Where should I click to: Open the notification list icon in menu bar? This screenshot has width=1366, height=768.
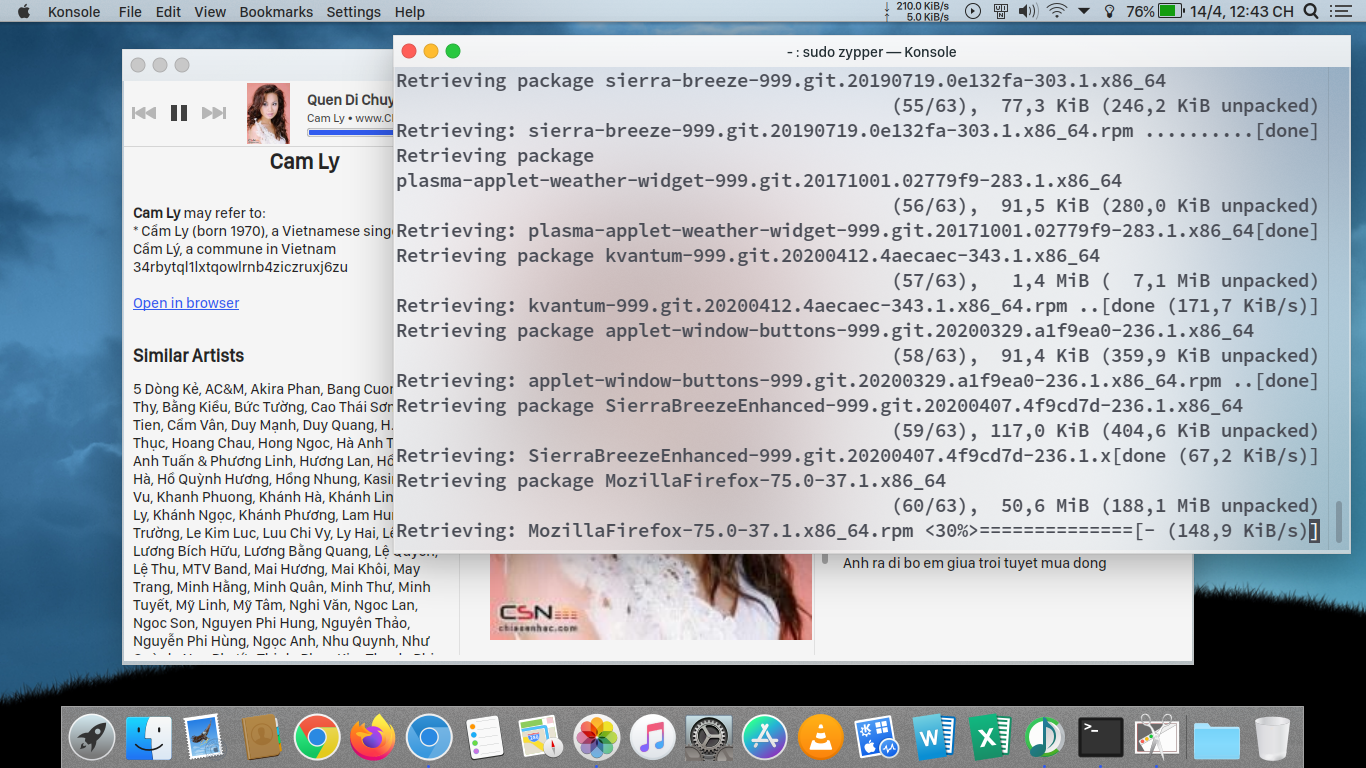coord(1343,11)
